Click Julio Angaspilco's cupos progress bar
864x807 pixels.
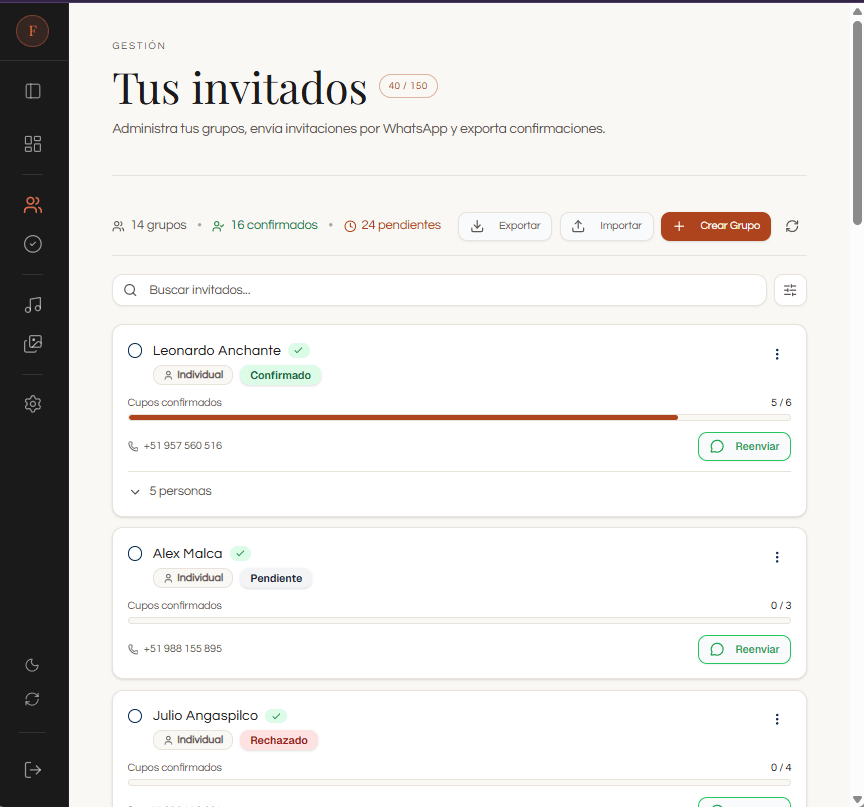point(459,782)
